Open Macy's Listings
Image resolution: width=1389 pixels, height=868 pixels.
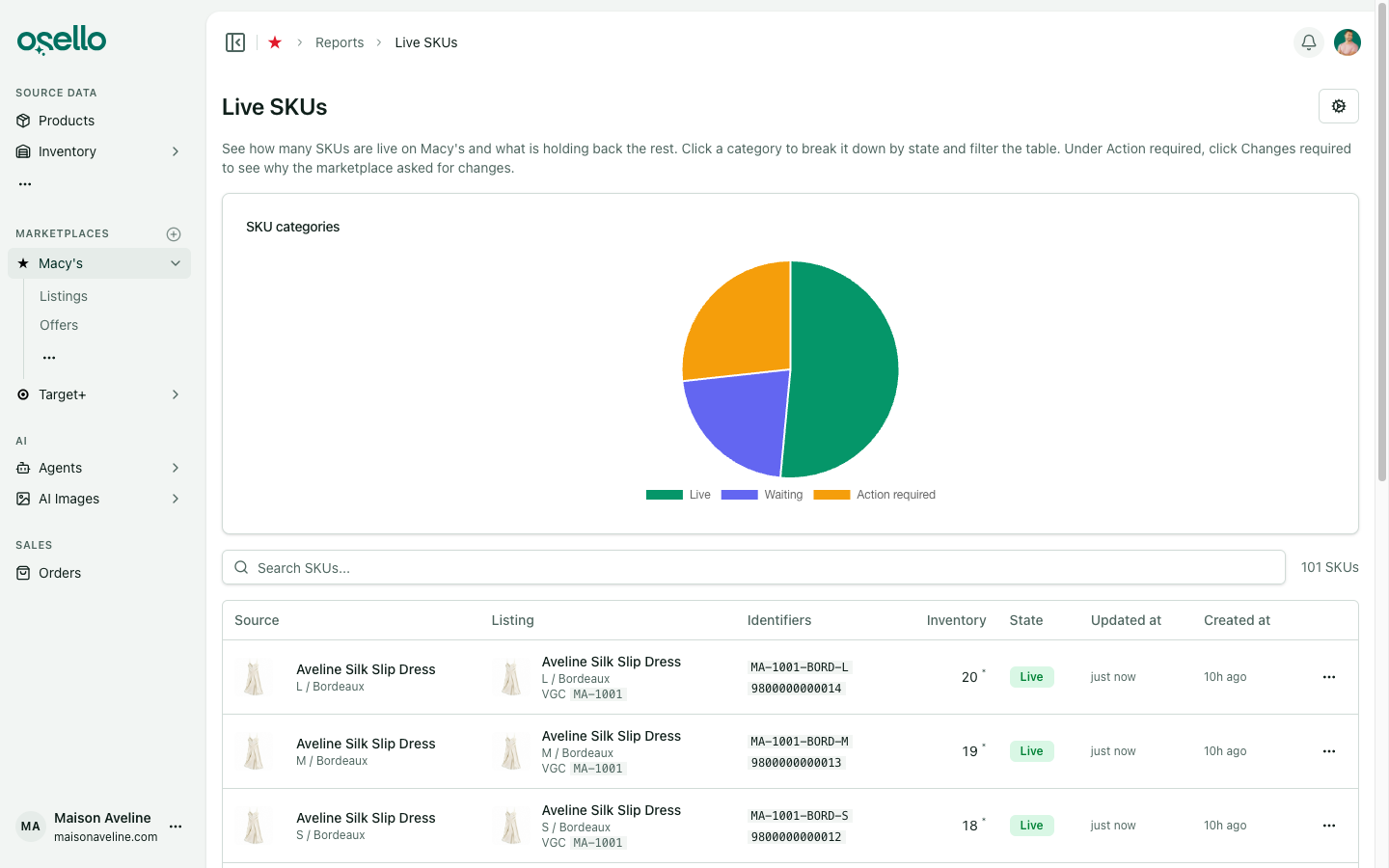point(64,296)
